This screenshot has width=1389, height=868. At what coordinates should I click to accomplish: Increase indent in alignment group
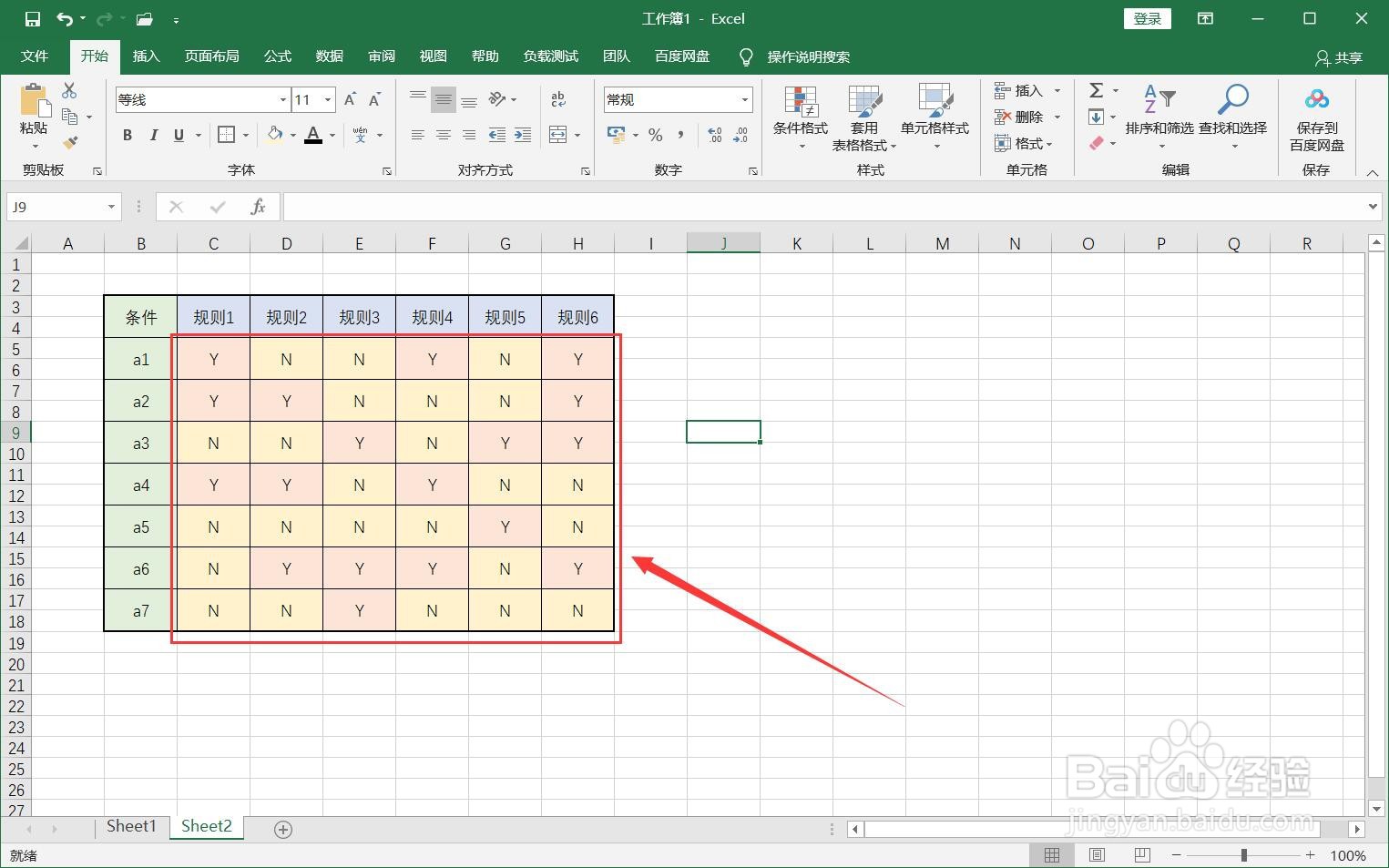523,135
